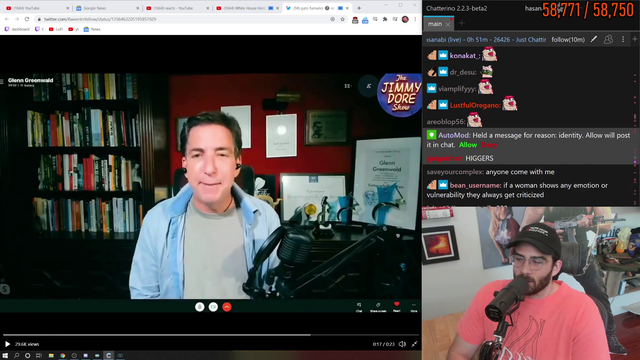Open the LoFi bookmark
This screenshot has width=640, height=360.
click(56, 29)
